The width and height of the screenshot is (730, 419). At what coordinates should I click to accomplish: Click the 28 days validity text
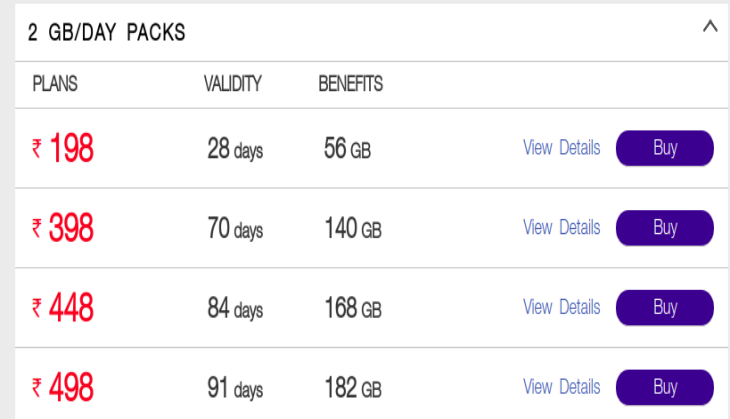[235, 149]
